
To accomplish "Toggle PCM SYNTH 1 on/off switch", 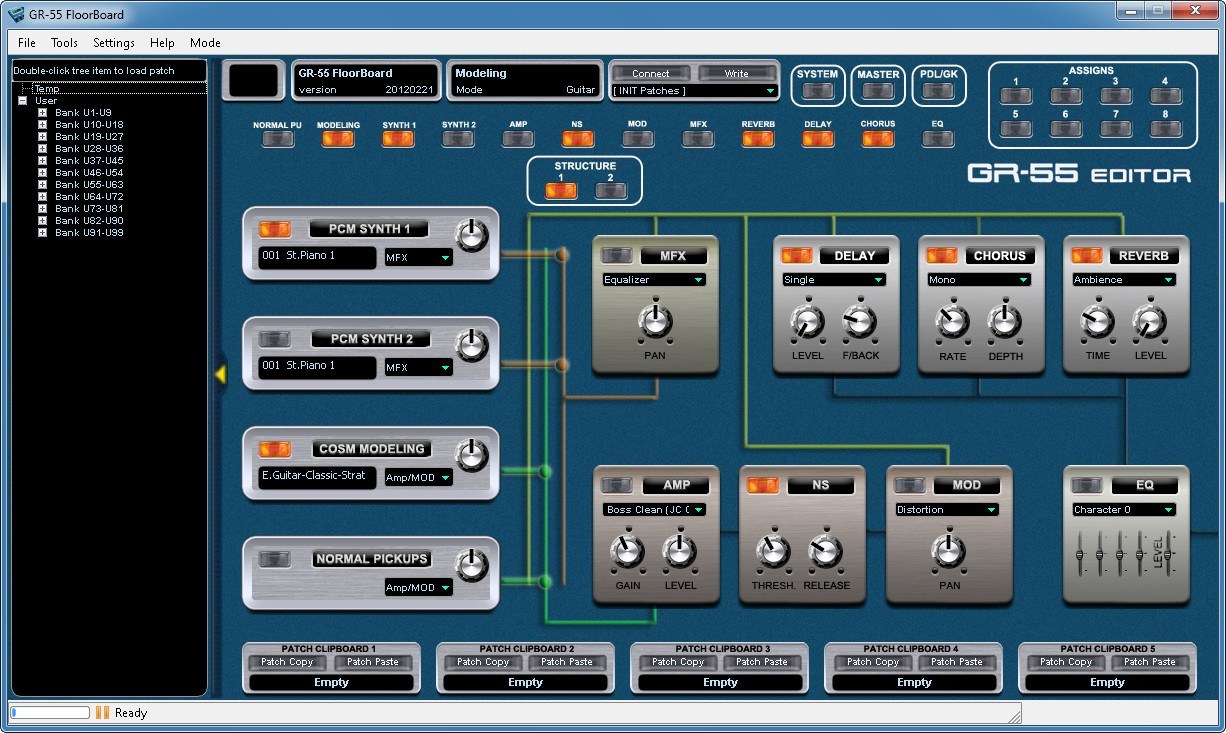I will click(275, 229).
